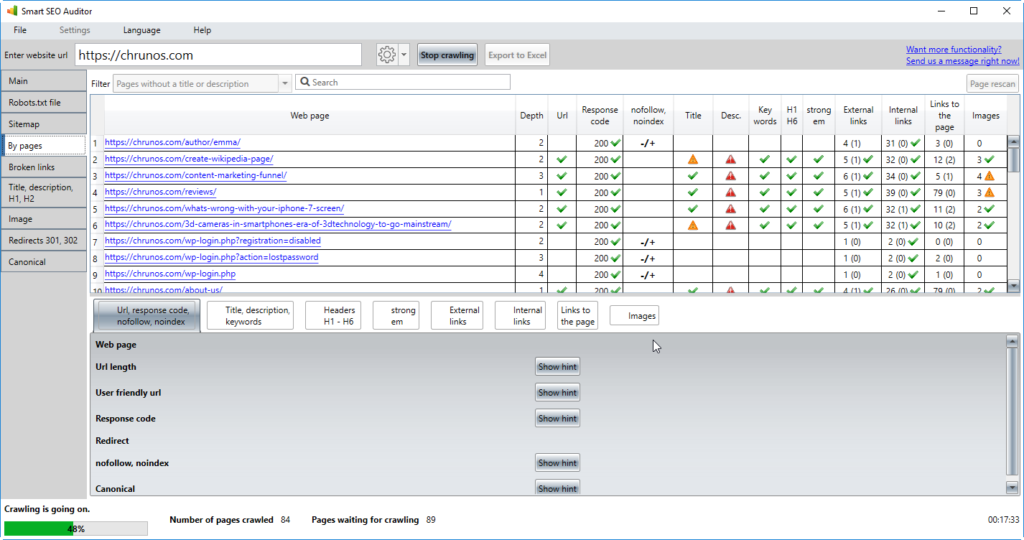Open wp-login.php?registration=disabled link

pos(212,241)
